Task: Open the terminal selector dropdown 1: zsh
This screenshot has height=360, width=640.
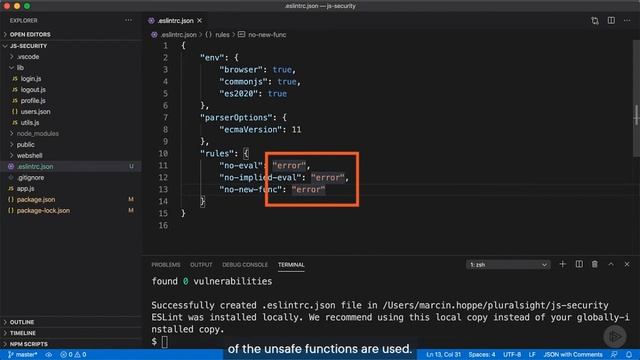Action: pos(508,265)
